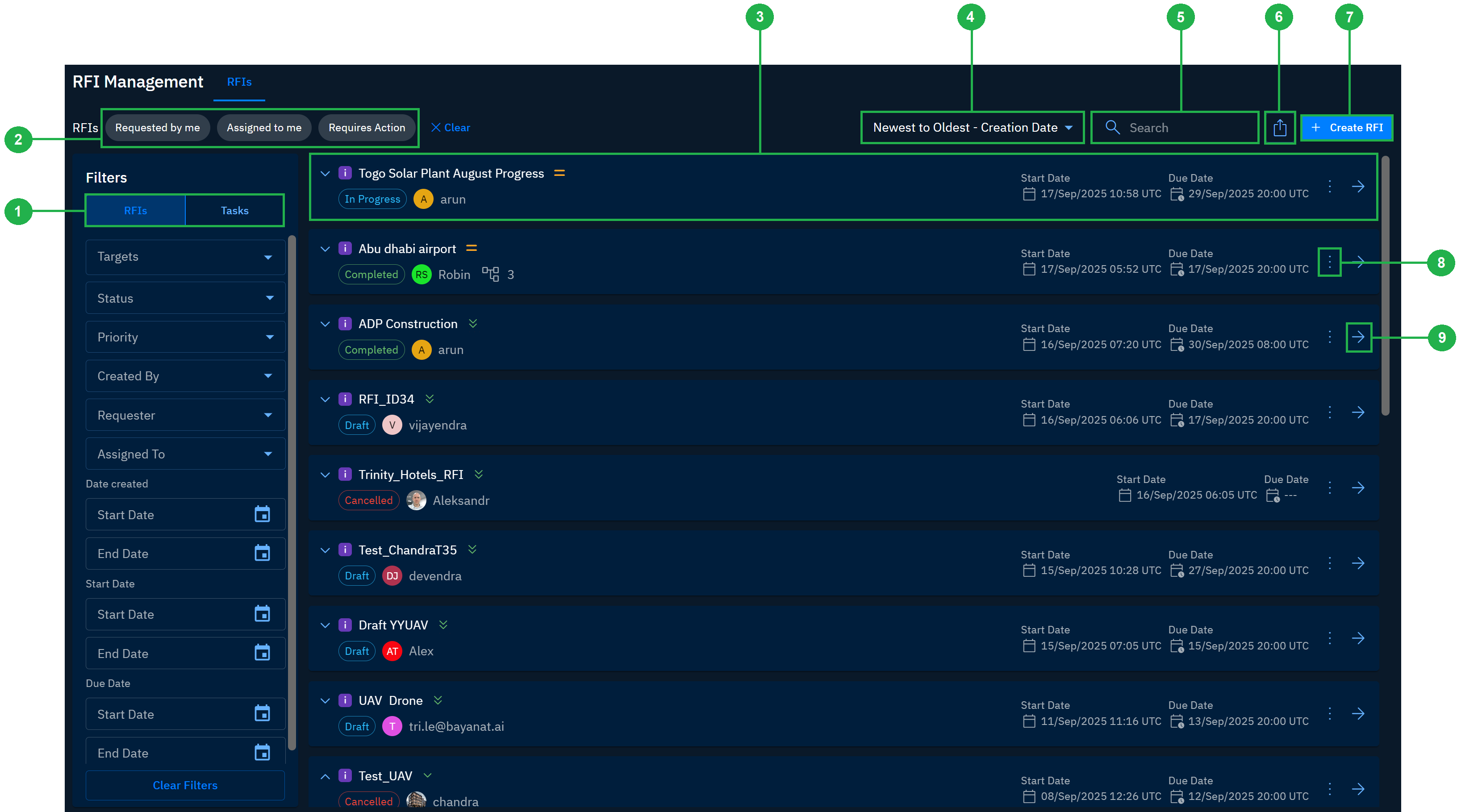Enable the Assigned to me filter
The width and height of the screenshot is (1457, 812).
[264, 127]
